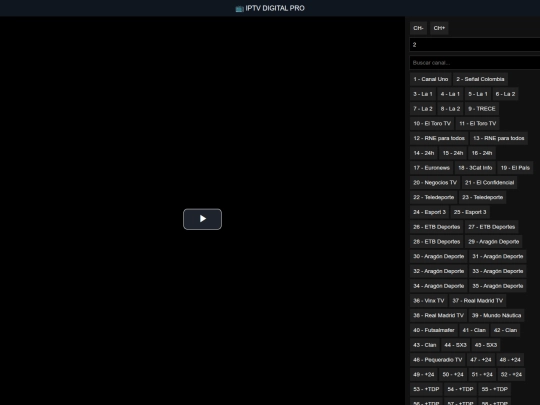Play channel 34 - Aragón Deporte

click(438, 287)
